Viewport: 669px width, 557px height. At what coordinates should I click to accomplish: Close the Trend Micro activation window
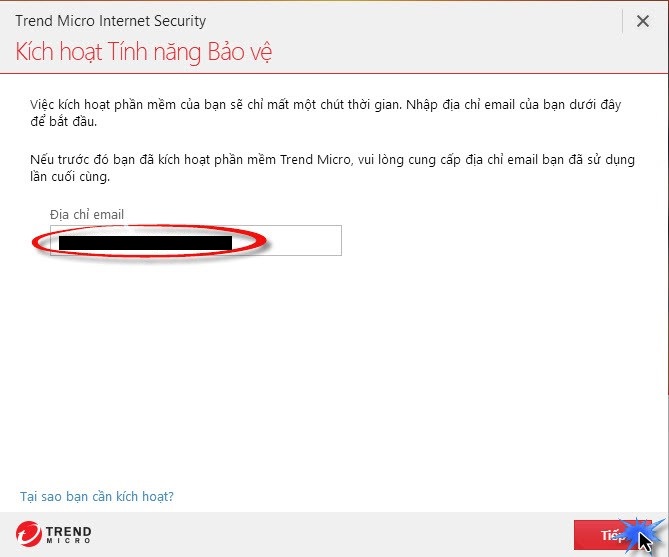(643, 21)
